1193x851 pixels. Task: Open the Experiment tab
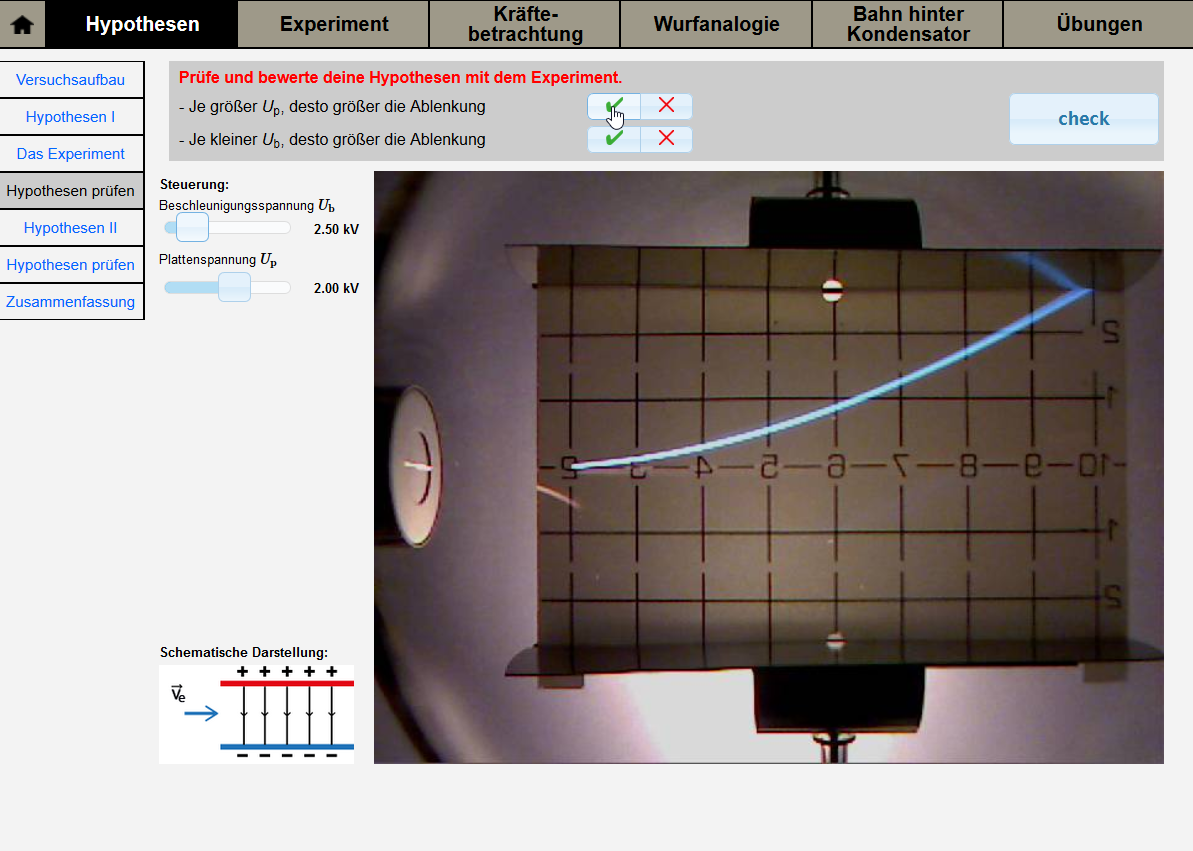coord(334,24)
